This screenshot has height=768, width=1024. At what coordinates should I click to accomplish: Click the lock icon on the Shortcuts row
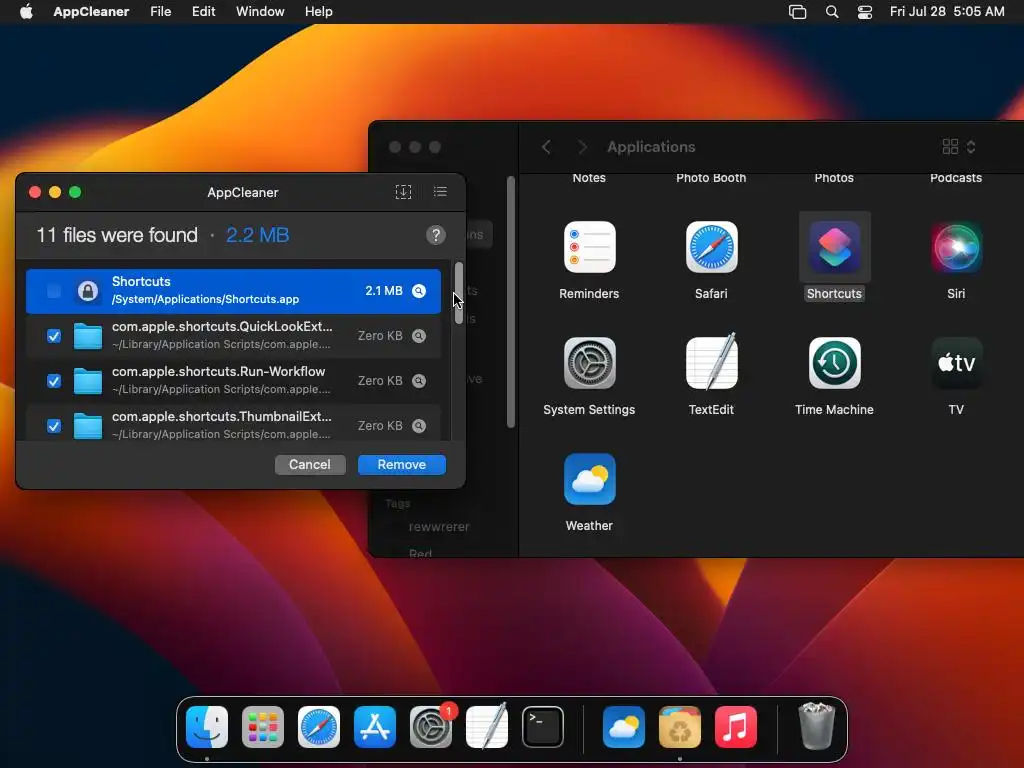click(x=88, y=291)
